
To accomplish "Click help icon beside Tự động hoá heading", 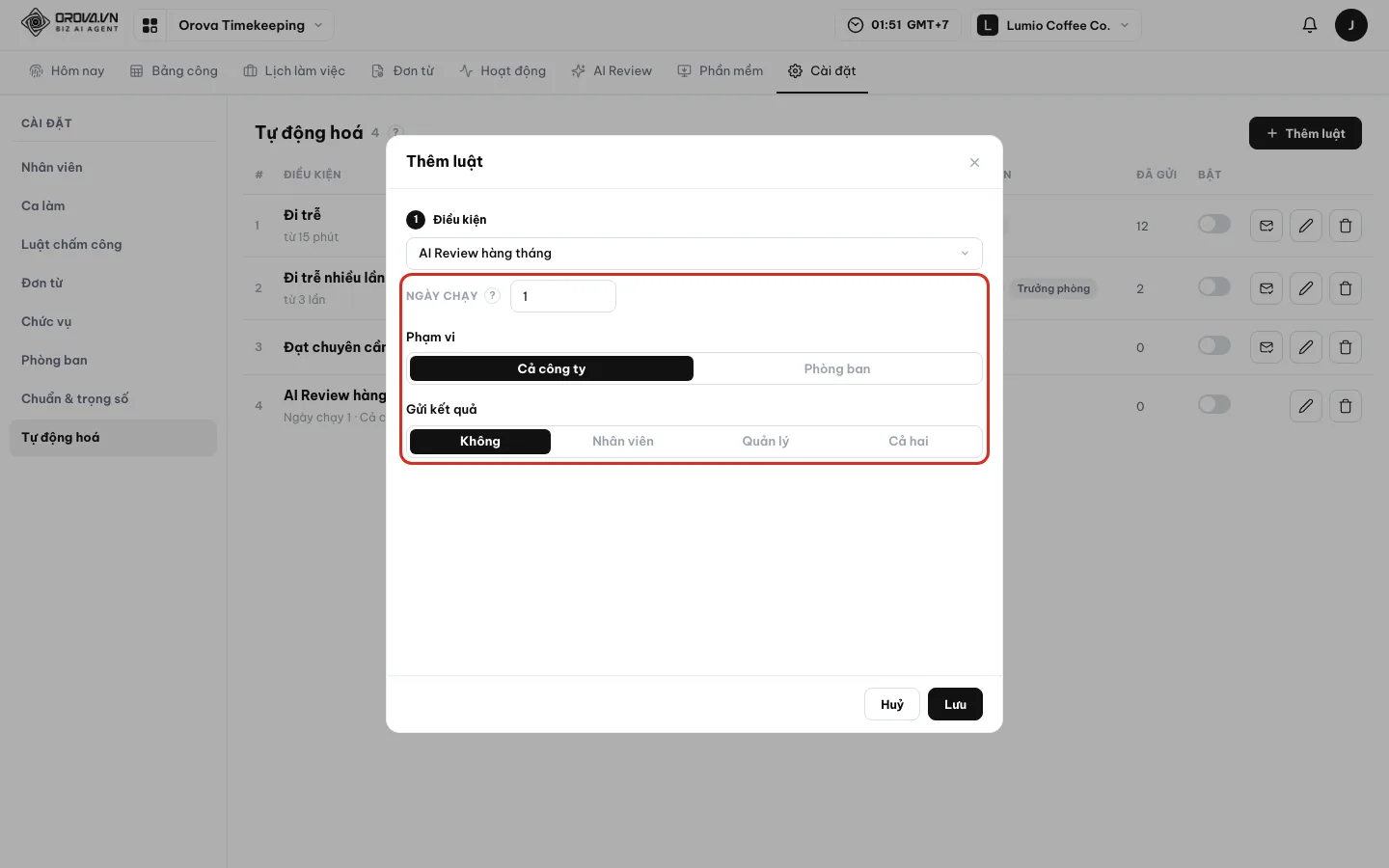I will pyautogui.click(x=395, y=133).
